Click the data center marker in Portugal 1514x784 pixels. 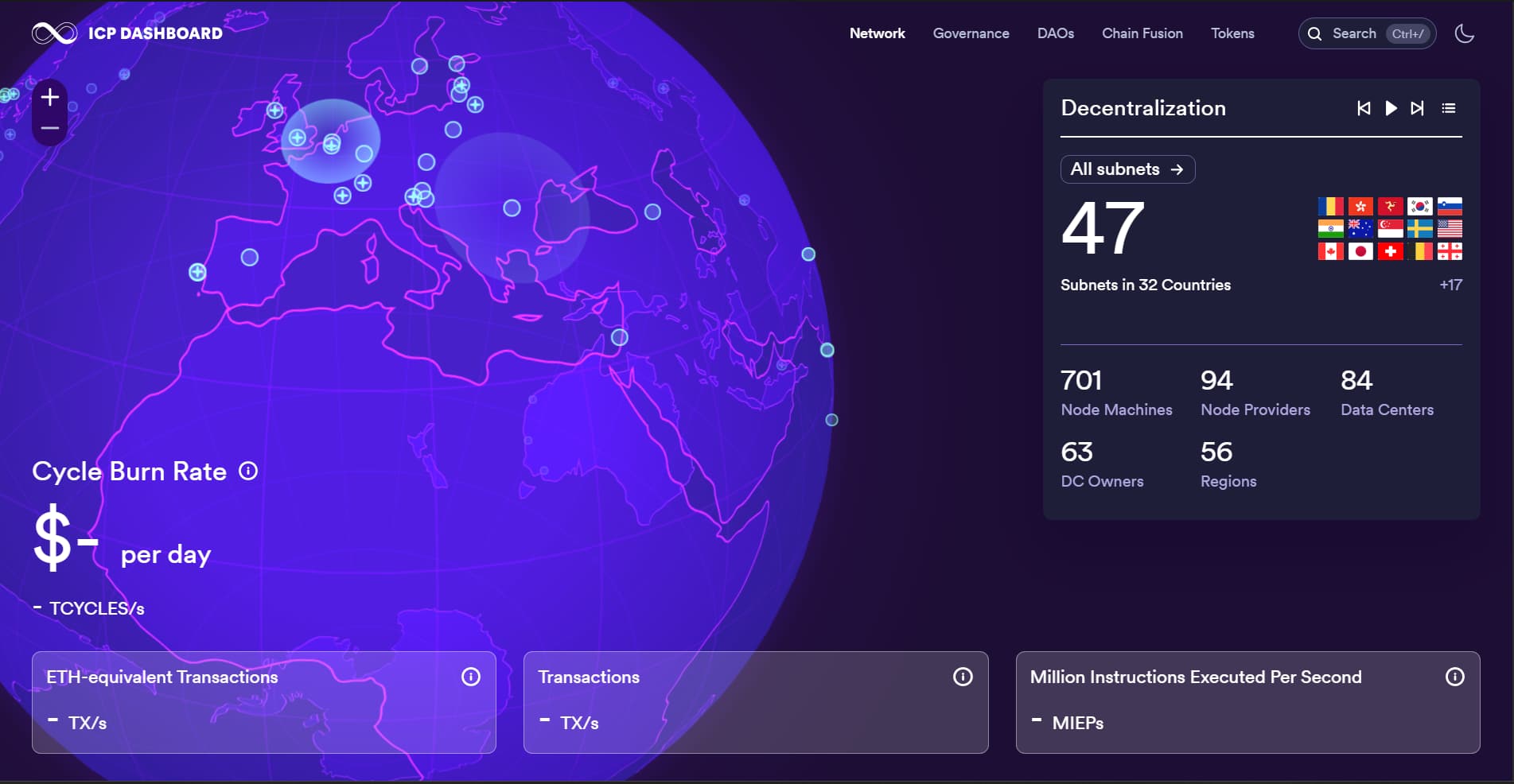coord(197,273)
